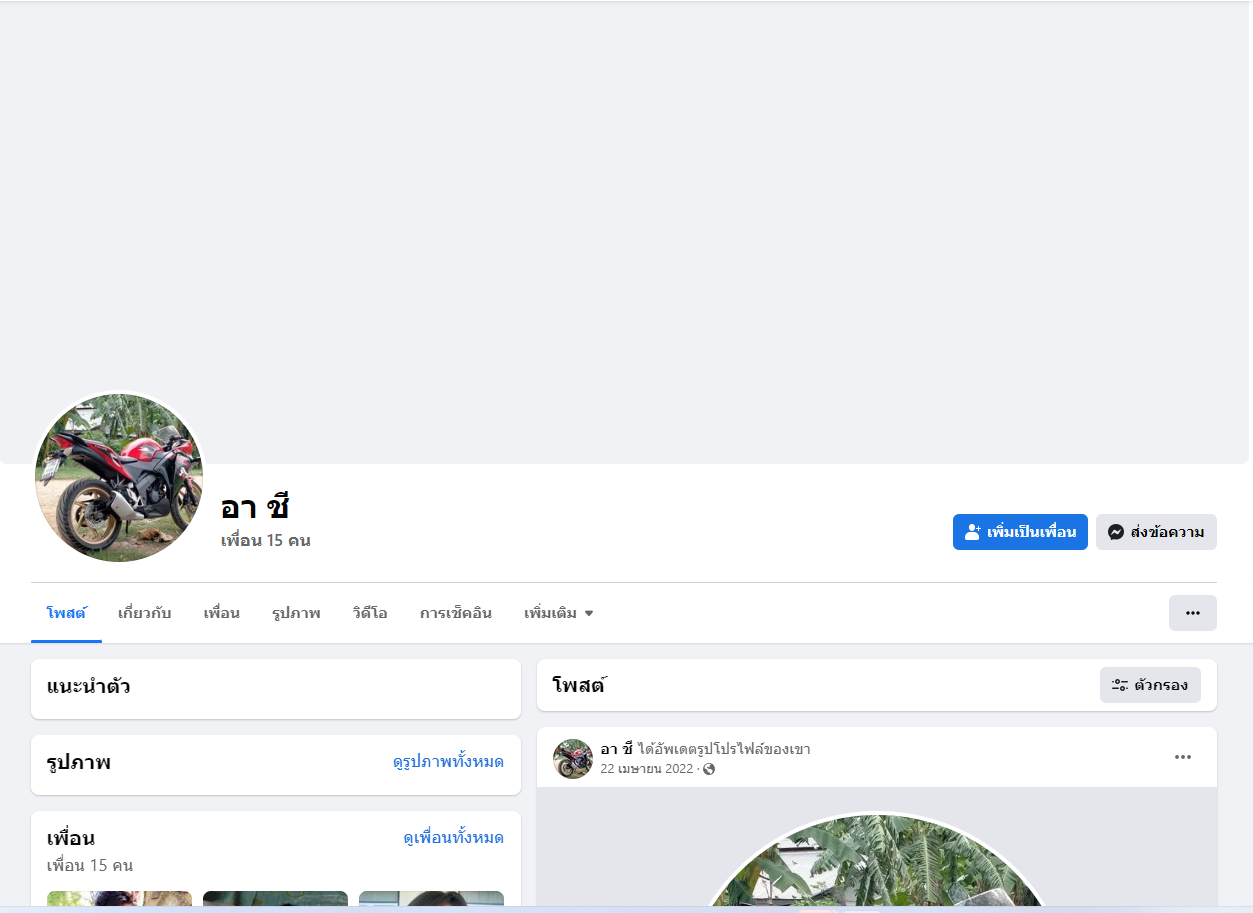Image resolution: width=1253 pixels, height=913 pixels.
Task: Click ดูเพื่อนทั้งหมด link
Action: tap(454, 837)
